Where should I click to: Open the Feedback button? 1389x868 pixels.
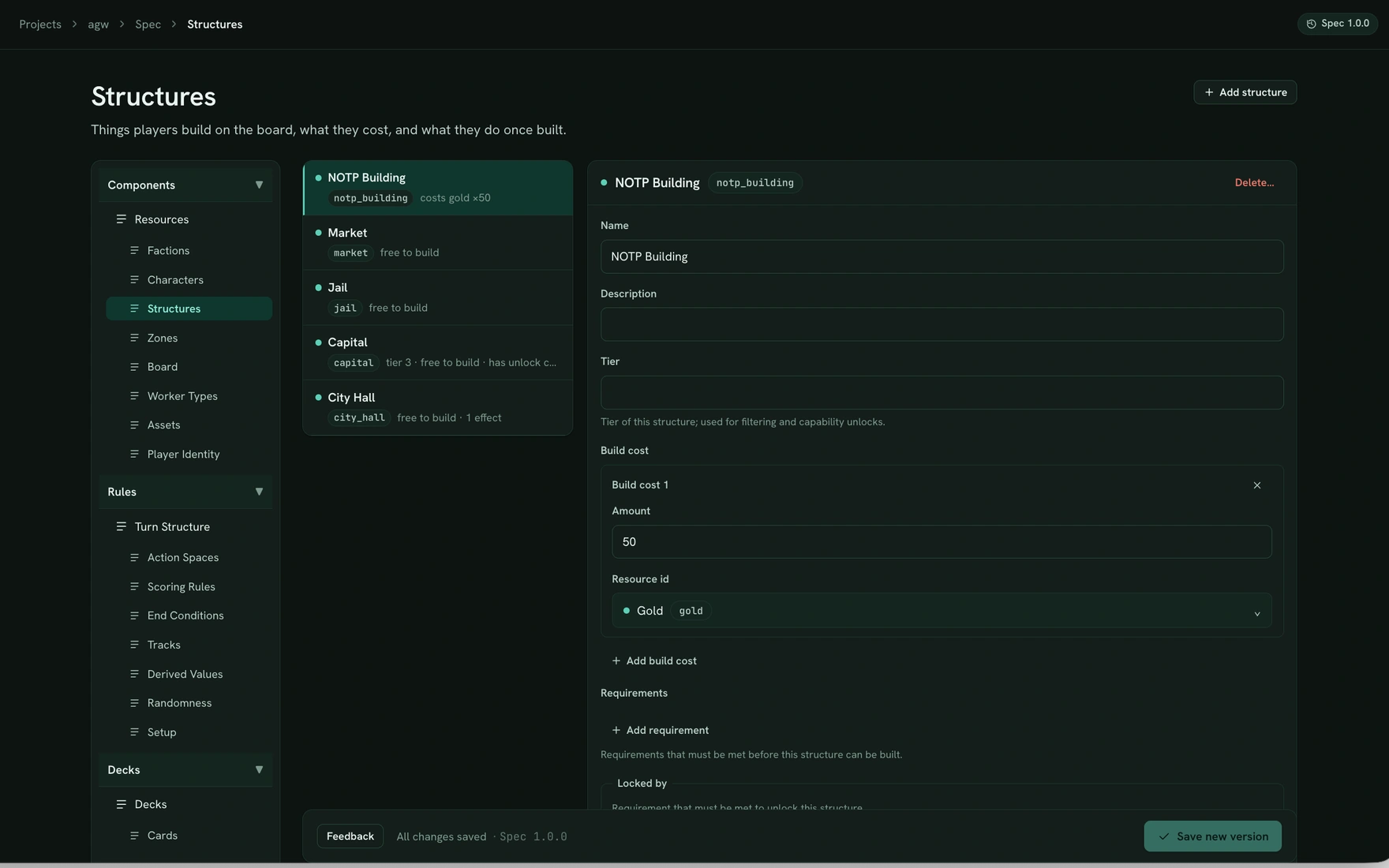pos(350,836)
